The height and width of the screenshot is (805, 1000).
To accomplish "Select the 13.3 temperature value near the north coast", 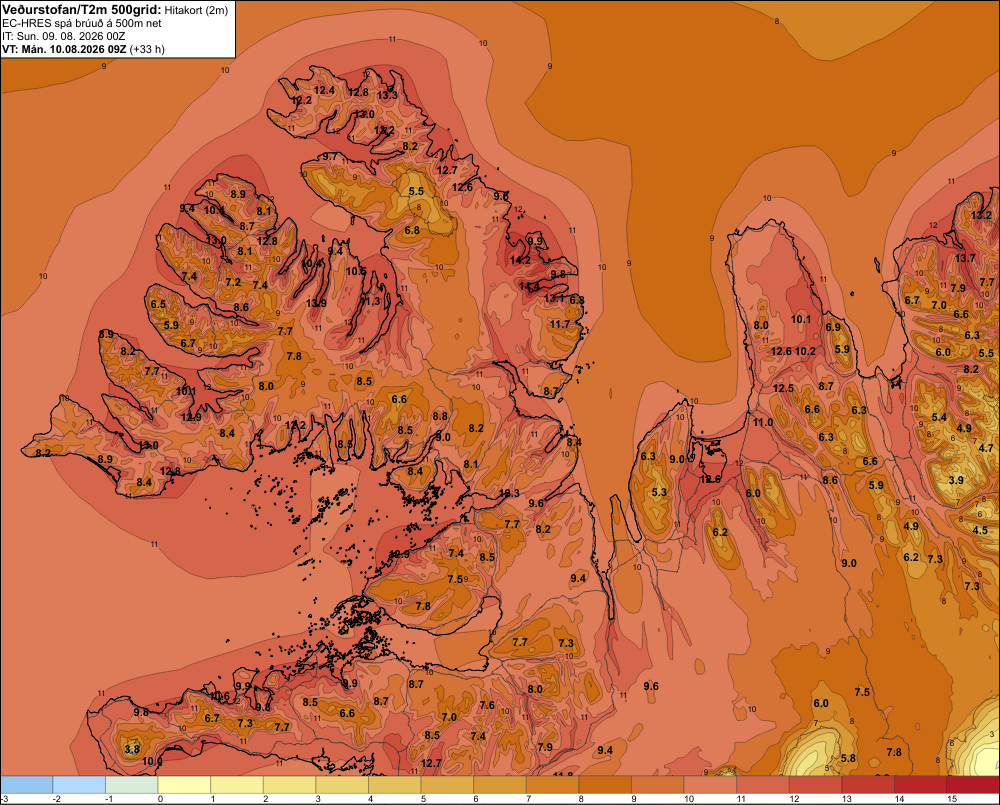I will (387, 95).
